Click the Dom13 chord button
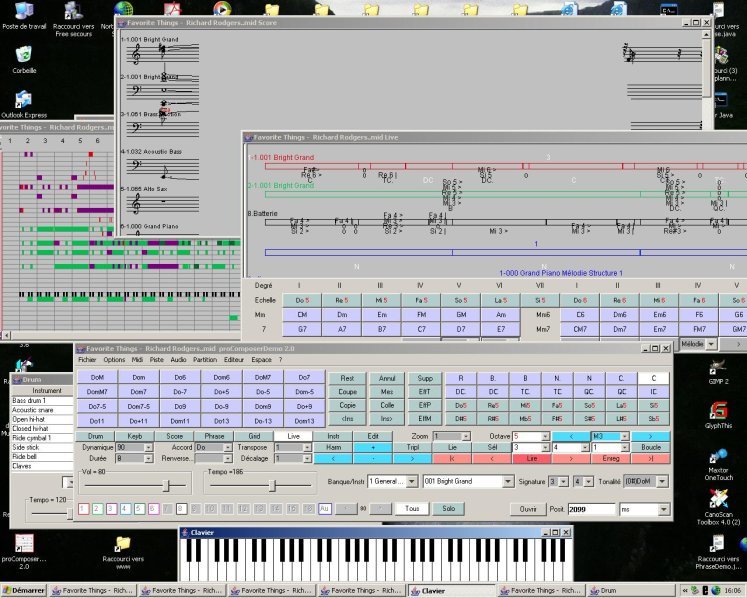 tap(304, 421)
